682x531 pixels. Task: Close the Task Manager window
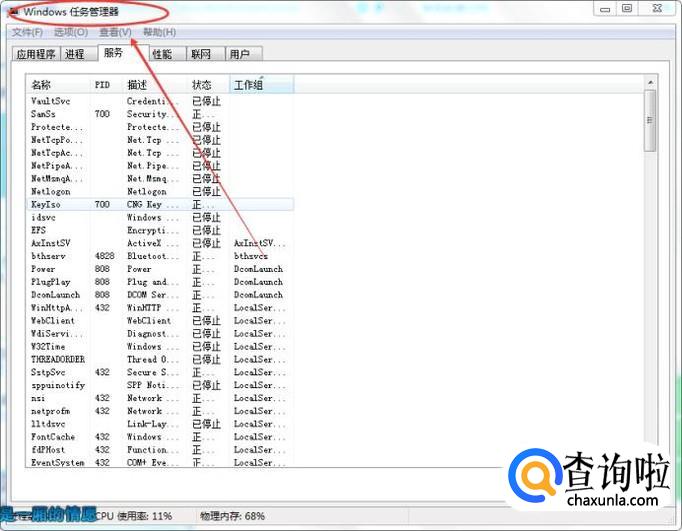(658, 9)
